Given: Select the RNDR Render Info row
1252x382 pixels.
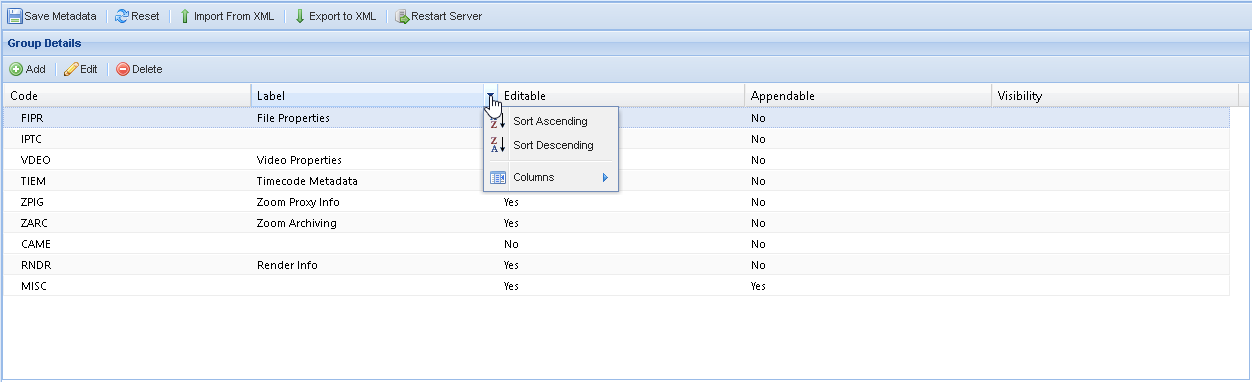Looking at the screenshot, I should tap(616, 265).
